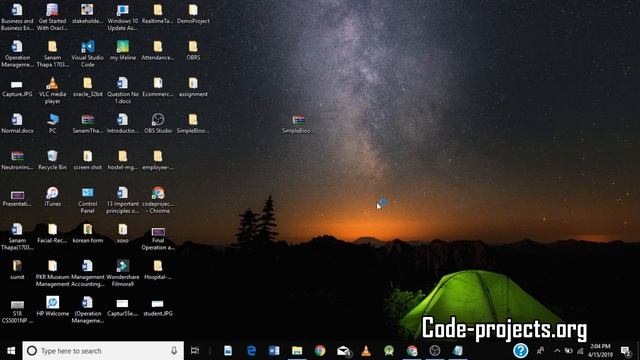Select the assignment folder icon
The image size is (640, 360).
click(x=193, y=87)
